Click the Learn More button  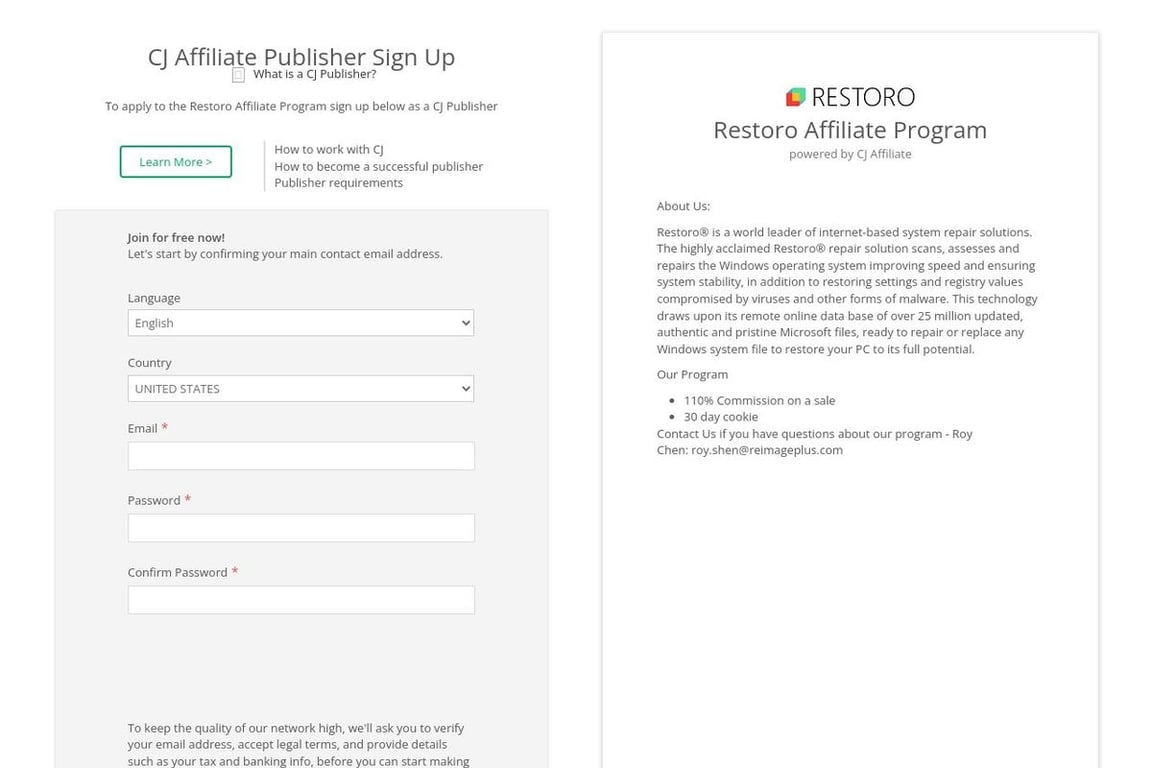[176, 162]
